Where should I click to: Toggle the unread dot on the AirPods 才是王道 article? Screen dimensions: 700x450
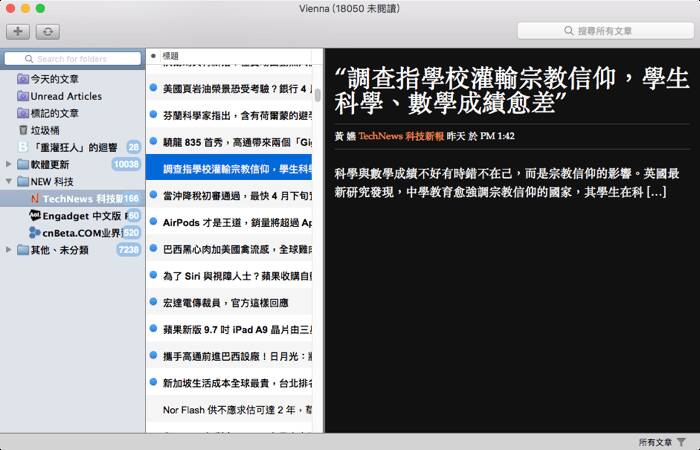tap(153, 221)
